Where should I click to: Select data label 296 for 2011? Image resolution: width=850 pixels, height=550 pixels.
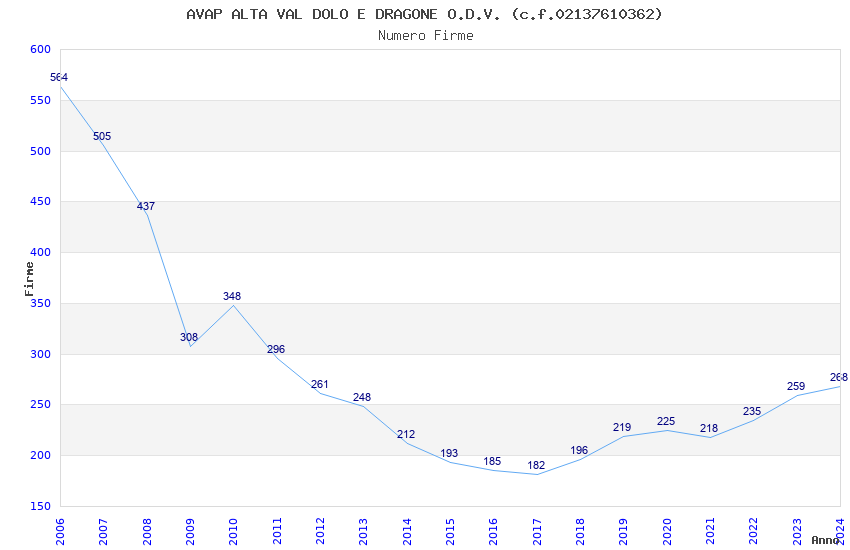[276, 350]
